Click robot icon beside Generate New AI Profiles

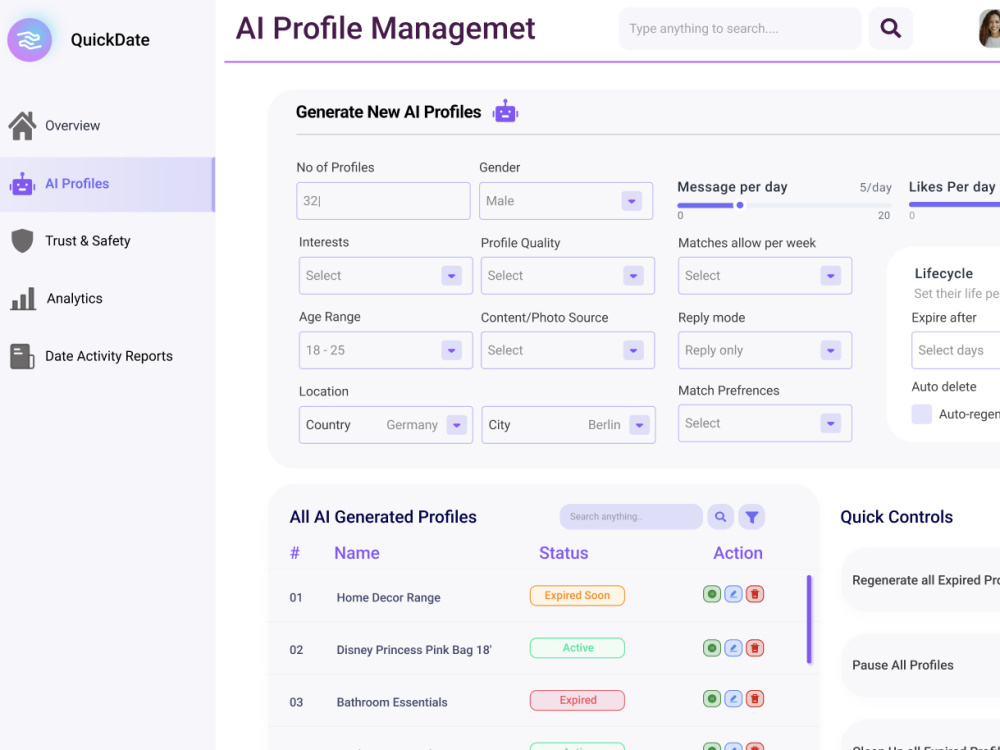click(x=505, y=112)
